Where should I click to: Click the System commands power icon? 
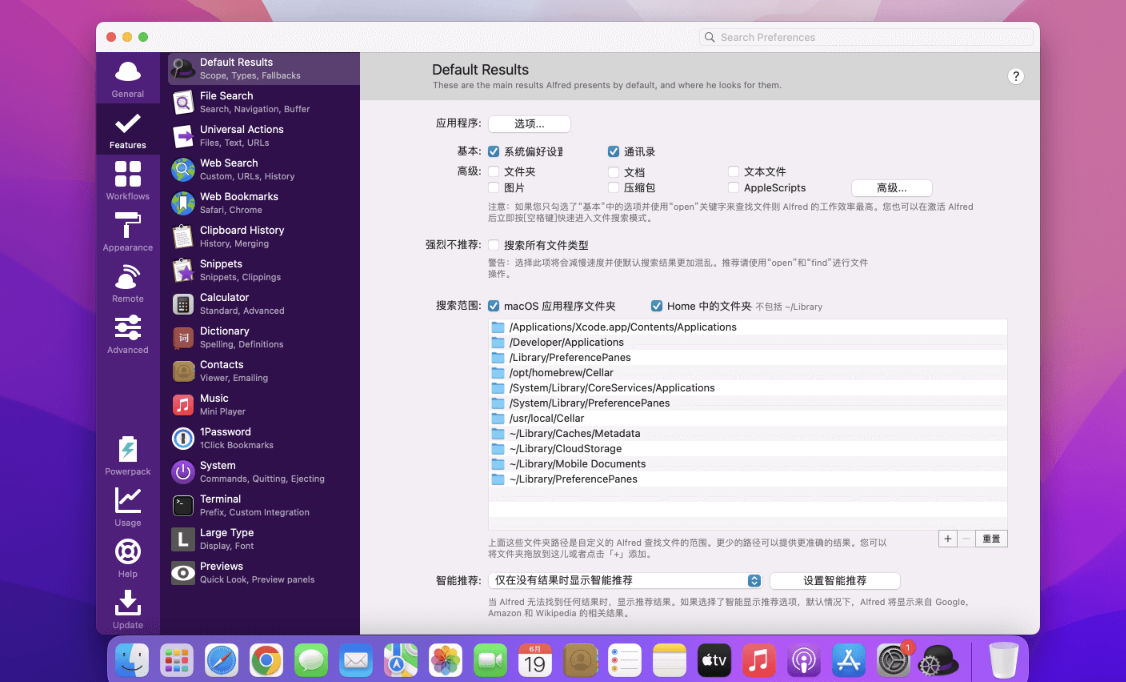[x=183, y=472]
